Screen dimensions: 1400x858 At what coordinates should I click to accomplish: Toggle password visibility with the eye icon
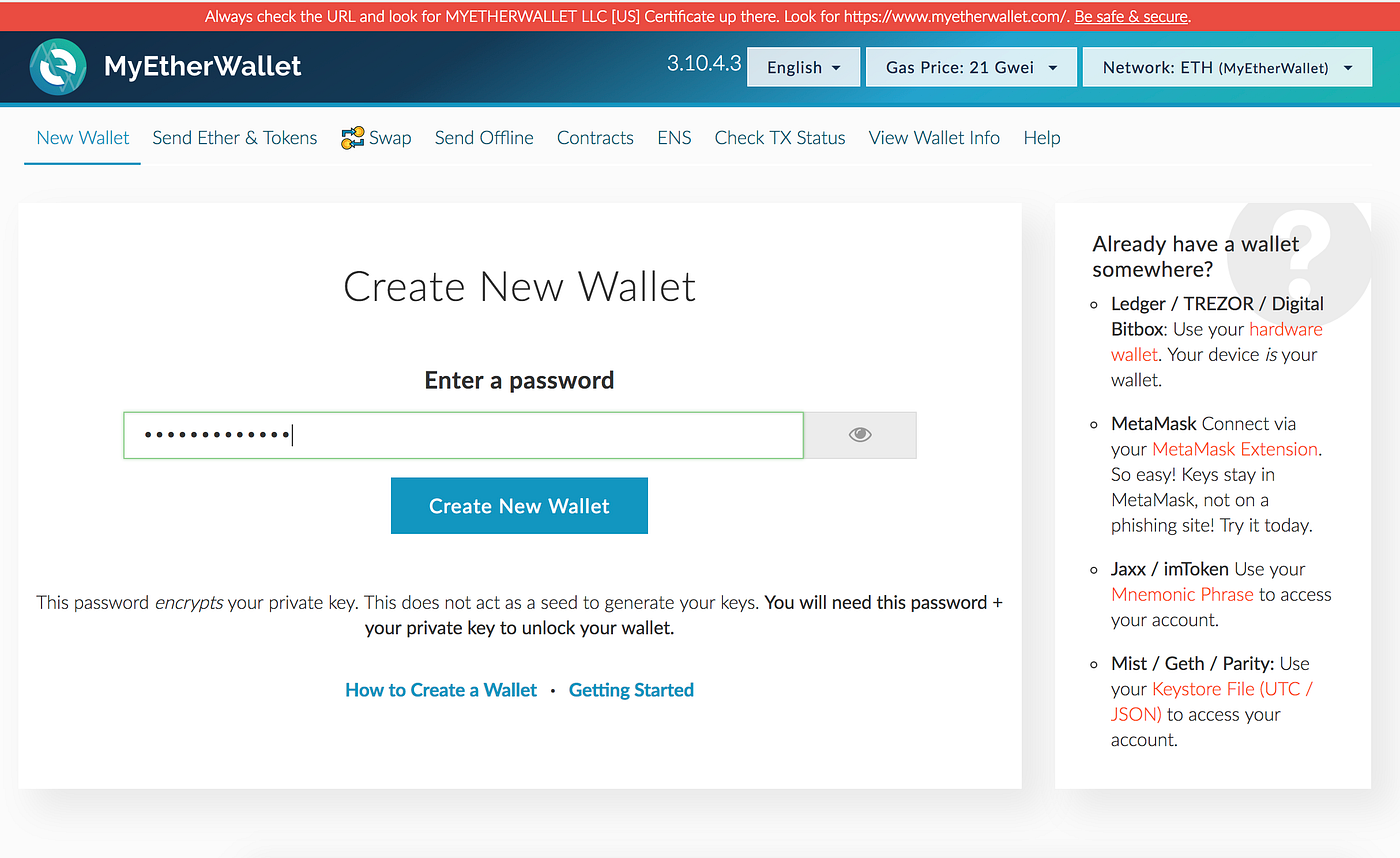coord(860,435)
